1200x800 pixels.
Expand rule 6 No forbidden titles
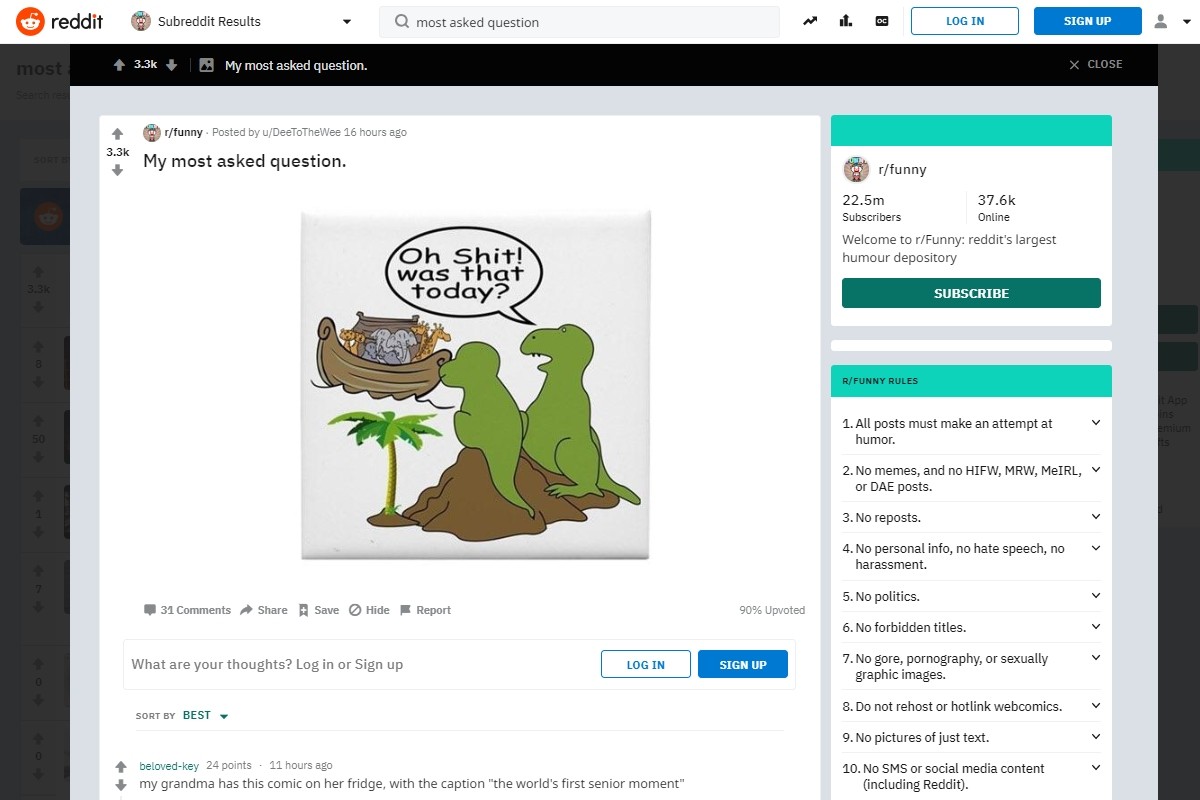(1096, 627)
